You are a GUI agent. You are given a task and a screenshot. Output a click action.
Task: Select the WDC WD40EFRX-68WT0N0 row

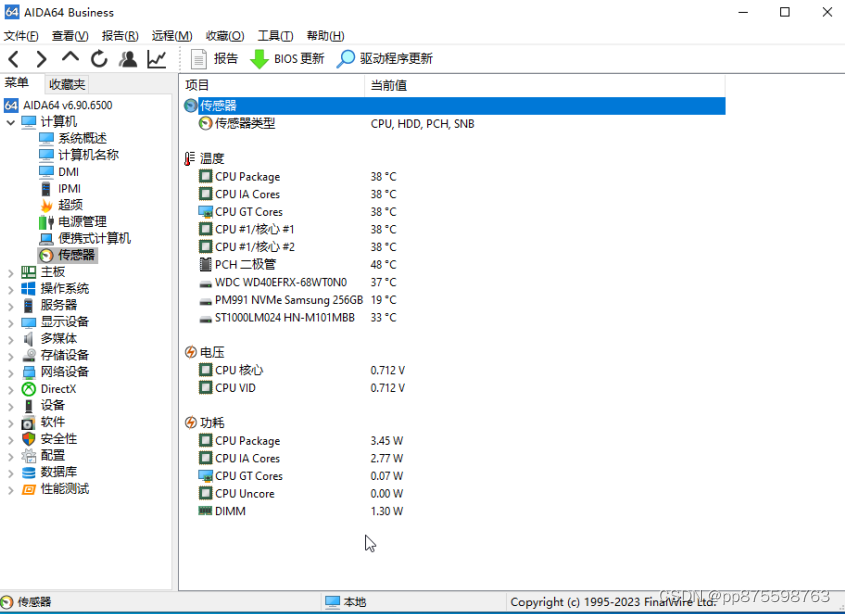[455, 282]
